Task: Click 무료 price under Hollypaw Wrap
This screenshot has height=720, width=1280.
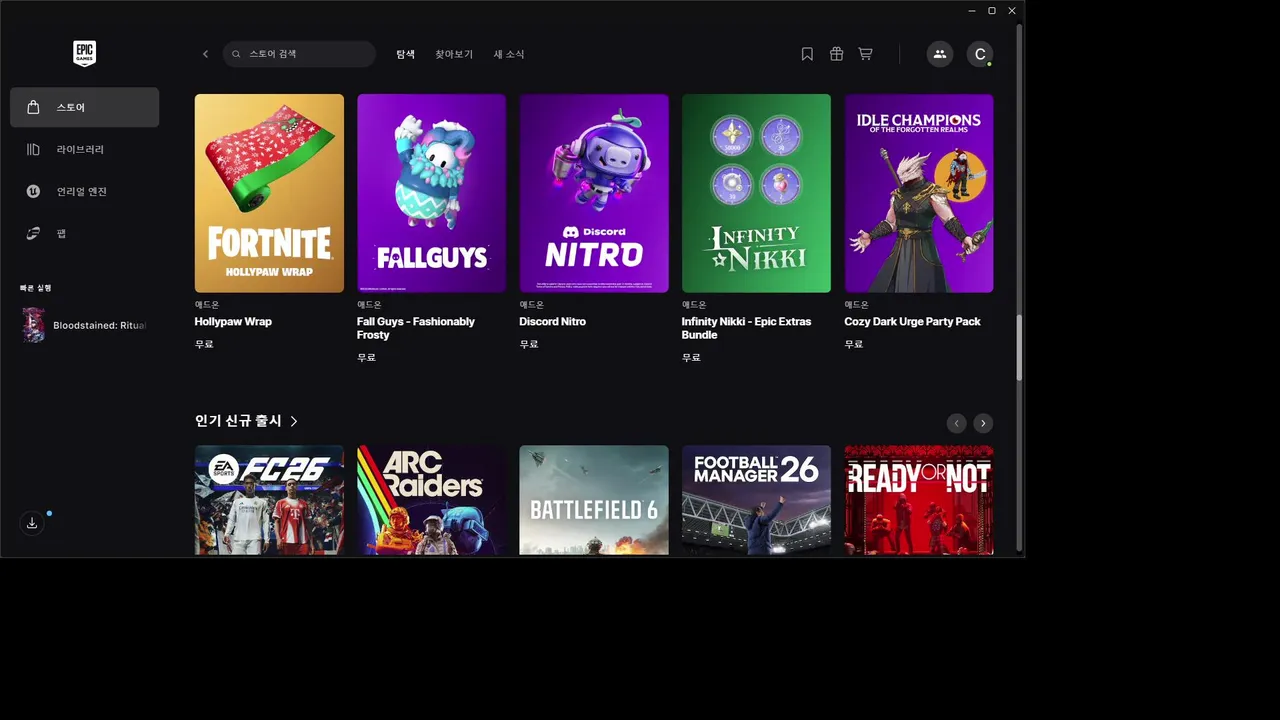Action: (204, 344)
